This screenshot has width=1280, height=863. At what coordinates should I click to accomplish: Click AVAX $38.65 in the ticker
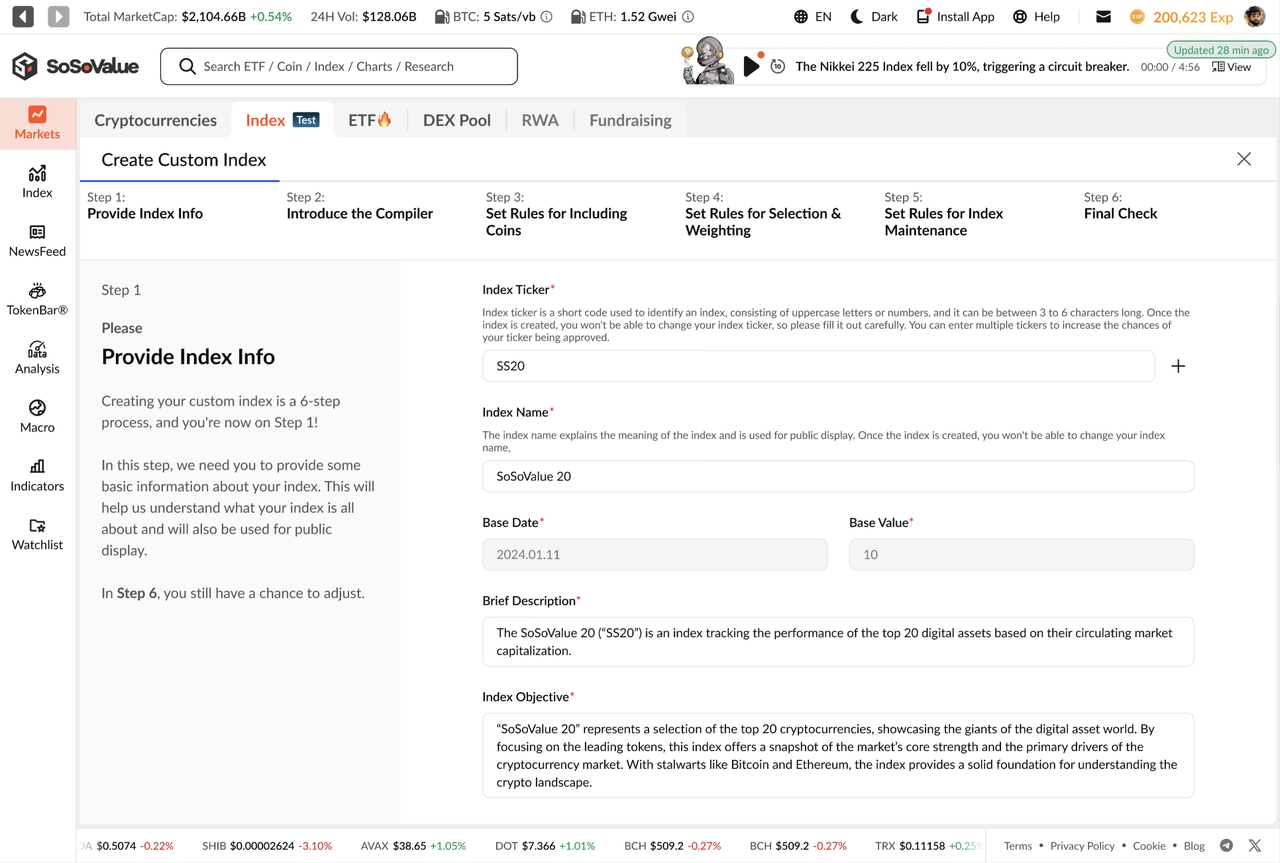coord(413,846)
